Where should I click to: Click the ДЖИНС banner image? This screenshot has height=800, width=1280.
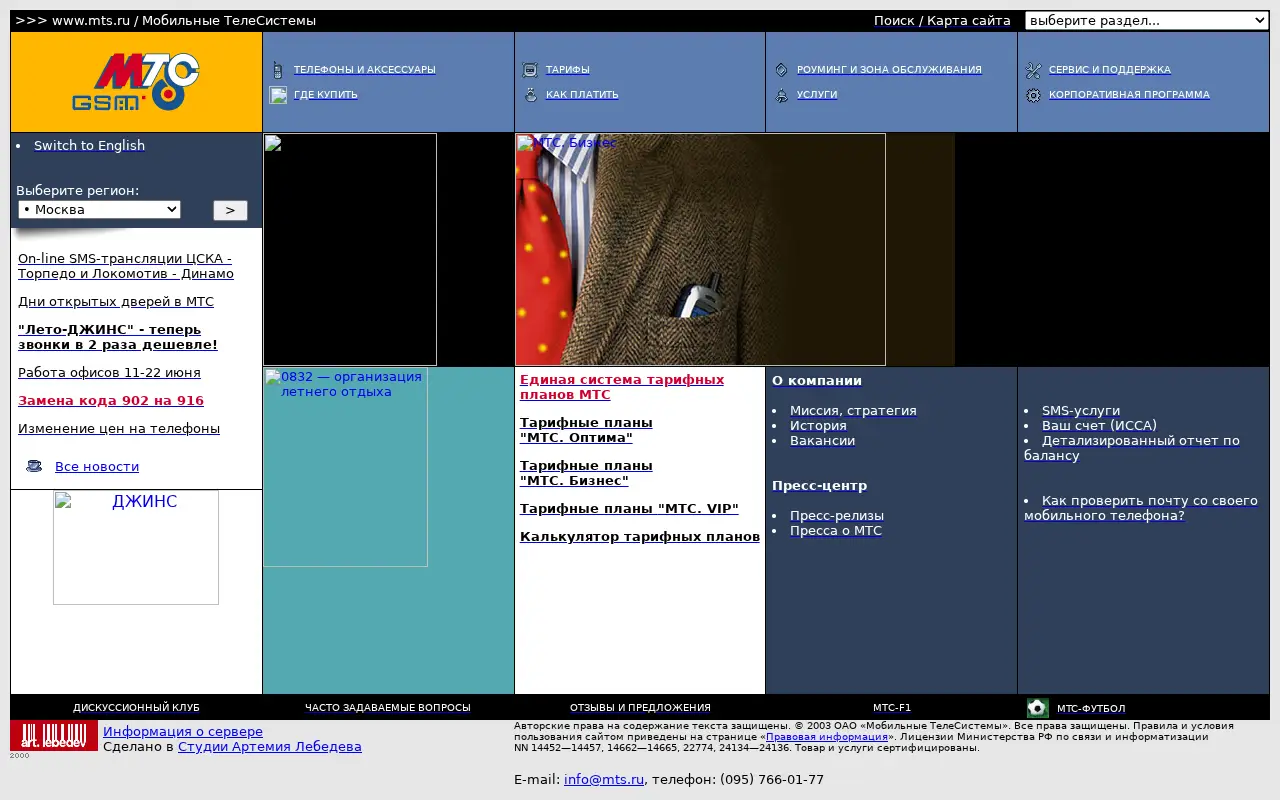(136, 547)
